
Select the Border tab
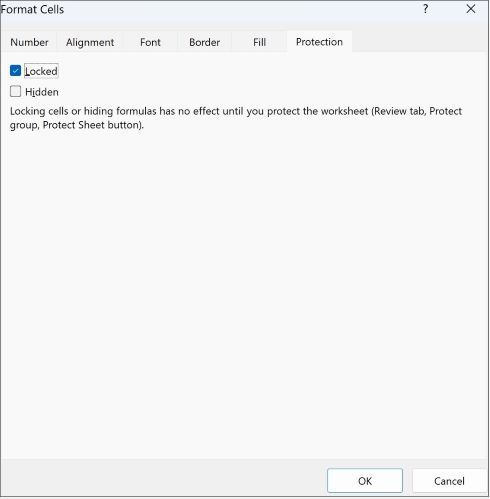point(204,42)
